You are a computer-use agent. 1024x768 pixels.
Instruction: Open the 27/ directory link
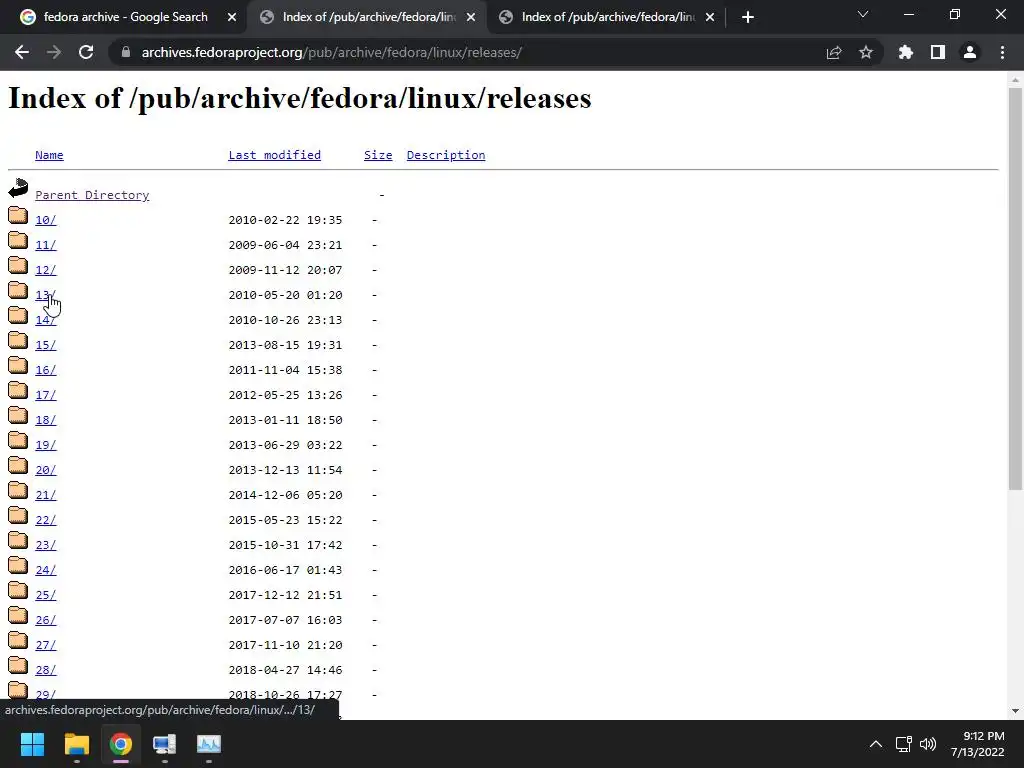tap(46, 645)
